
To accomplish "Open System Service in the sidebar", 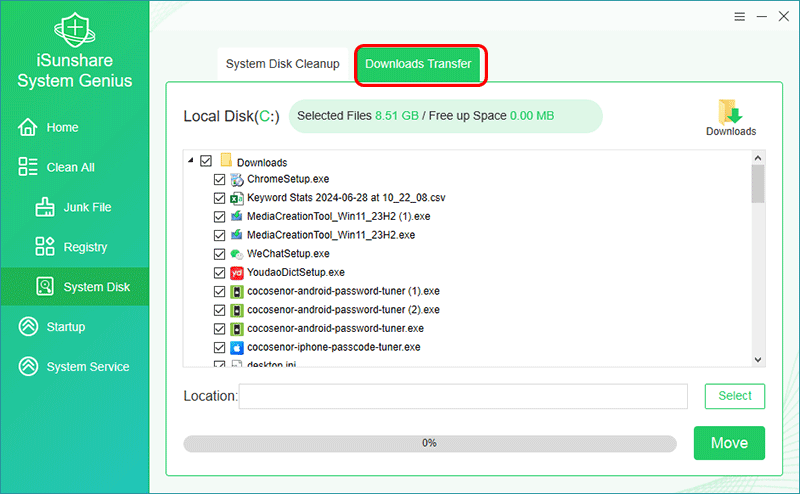I will pos(74,366).
